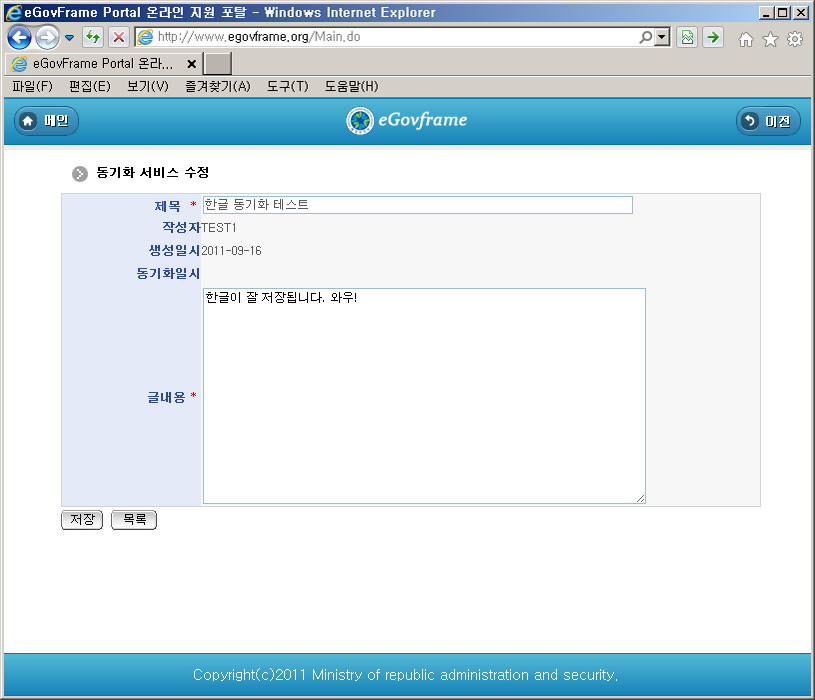Expand the recent pages dropdown arrow
Image resolution: width=815 pixels, height=700 pixels.
(x=70, y=38)
